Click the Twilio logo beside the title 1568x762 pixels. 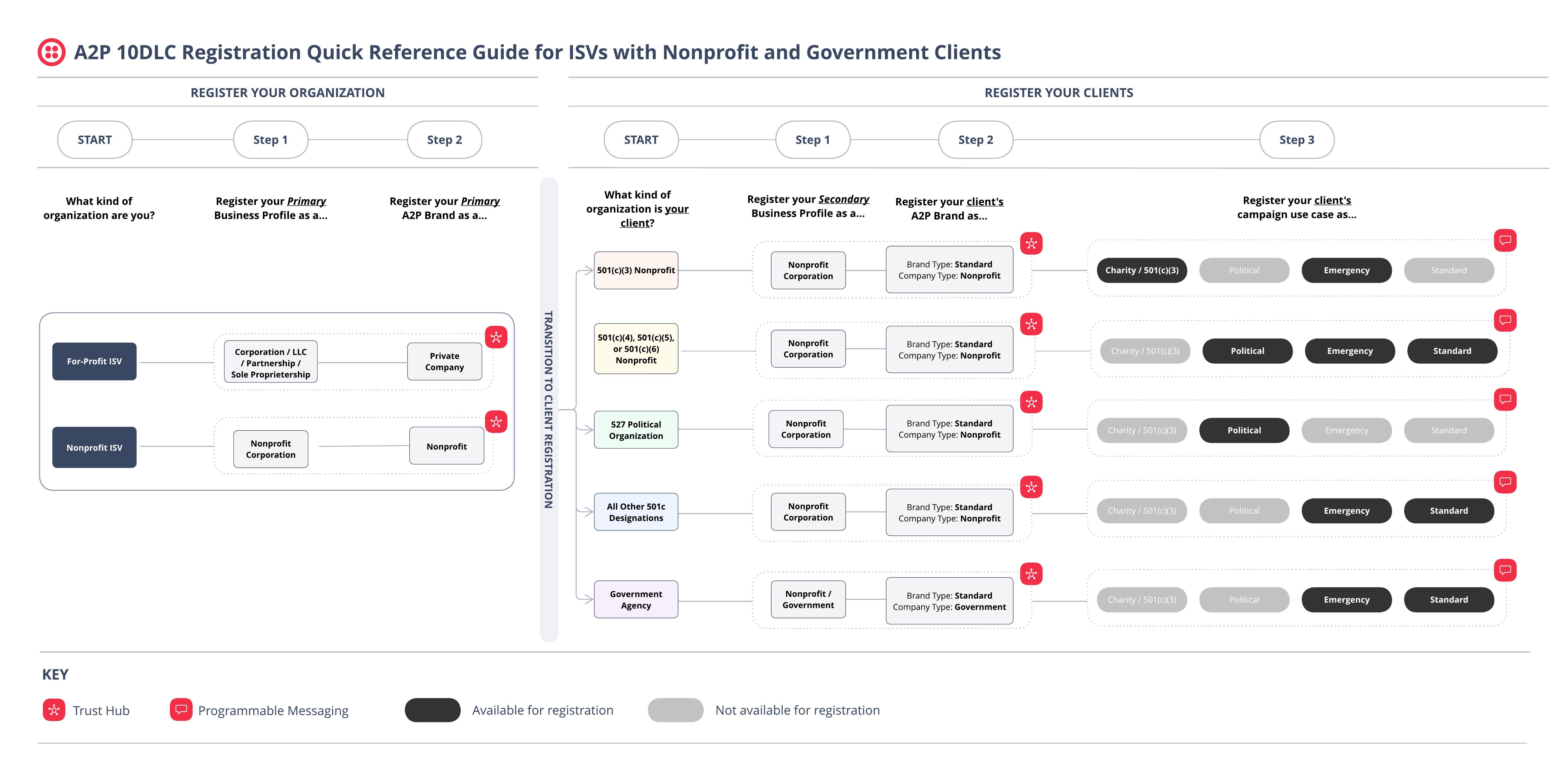coord(52,52)
